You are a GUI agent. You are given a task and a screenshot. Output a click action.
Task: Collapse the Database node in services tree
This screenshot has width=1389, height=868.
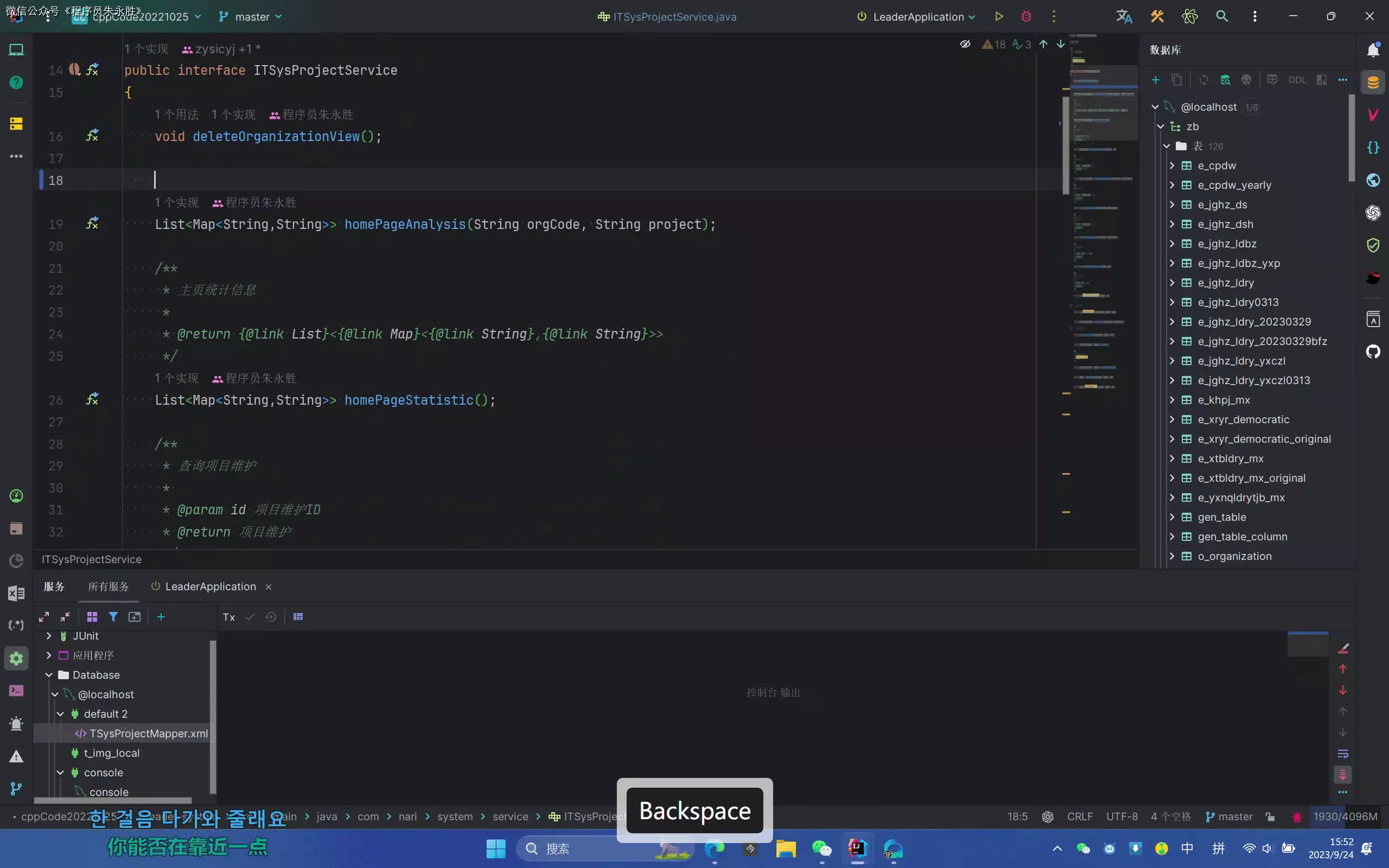pos(49,674)
